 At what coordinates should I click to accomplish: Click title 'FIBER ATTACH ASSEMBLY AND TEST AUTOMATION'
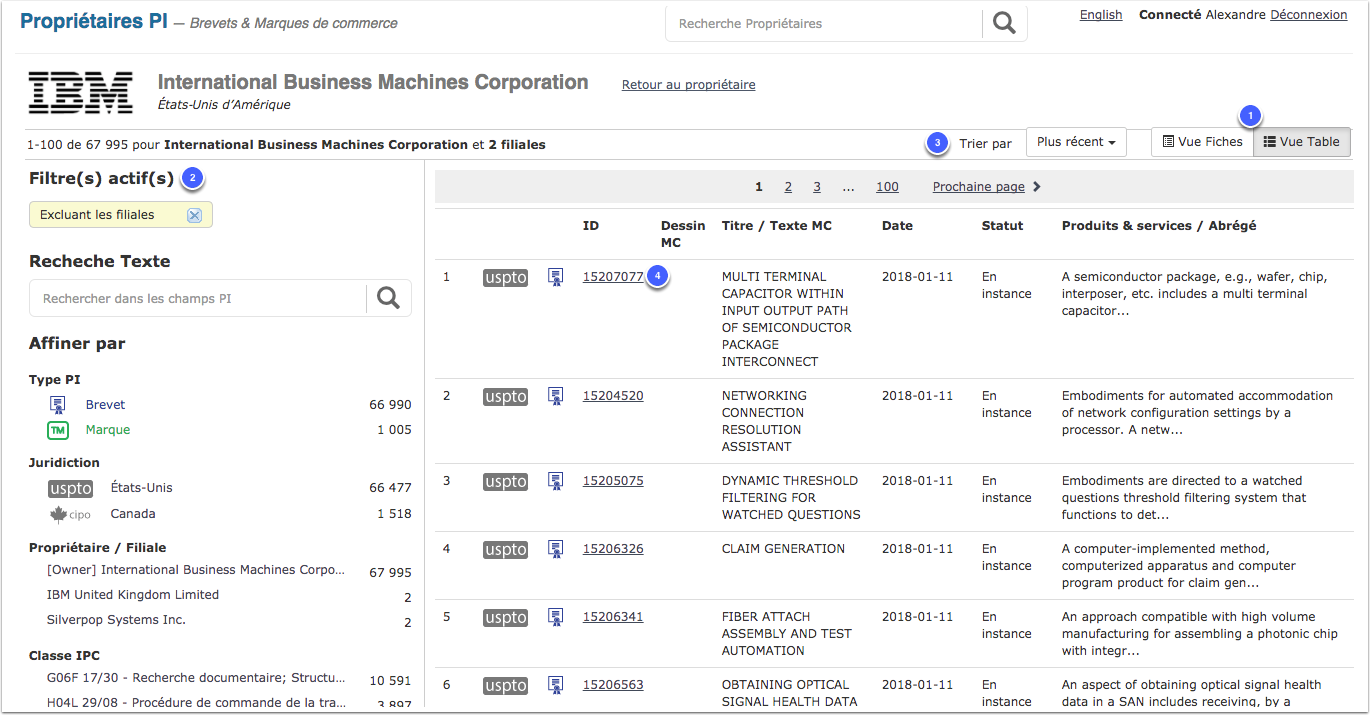(787, 634)
